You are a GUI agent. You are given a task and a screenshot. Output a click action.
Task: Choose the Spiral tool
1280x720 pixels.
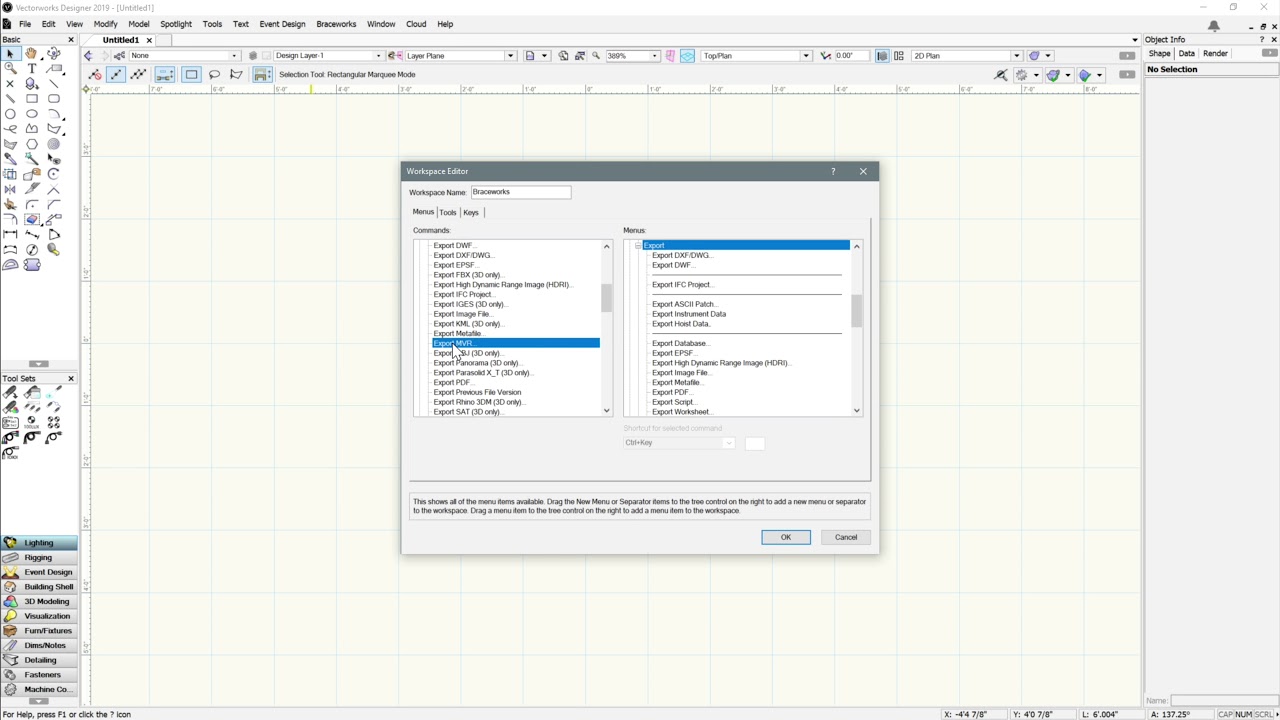[54, 144]
